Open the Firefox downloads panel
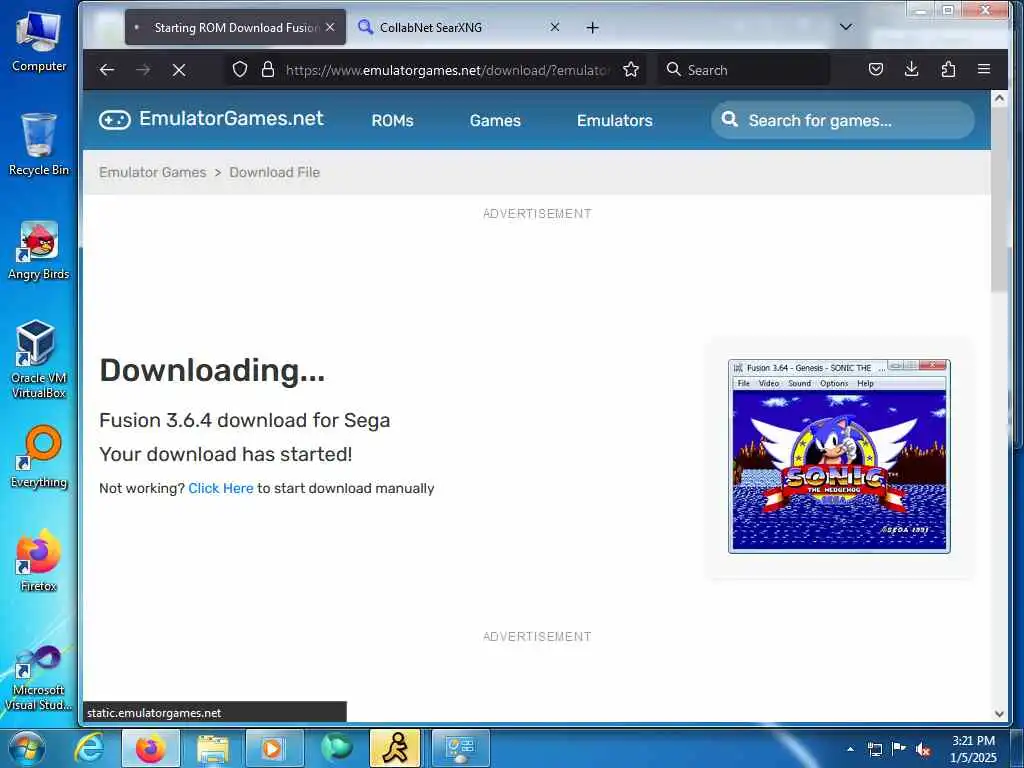Image resolution: width=1024 pixels, height=768 pixels. tap(912, 69)
